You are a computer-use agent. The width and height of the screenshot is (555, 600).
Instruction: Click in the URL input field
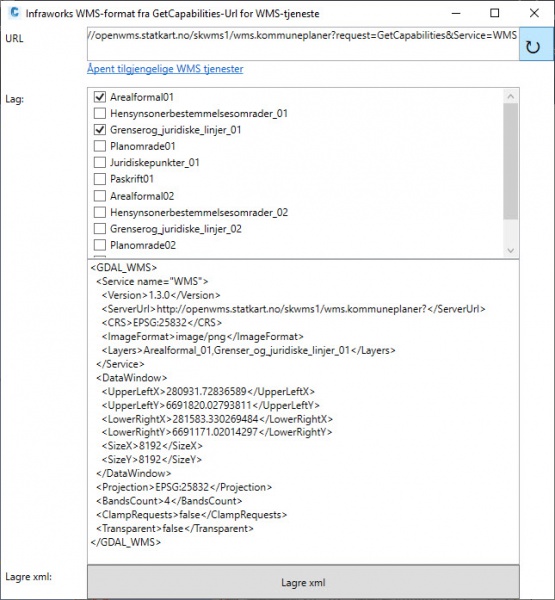point(303,44)
